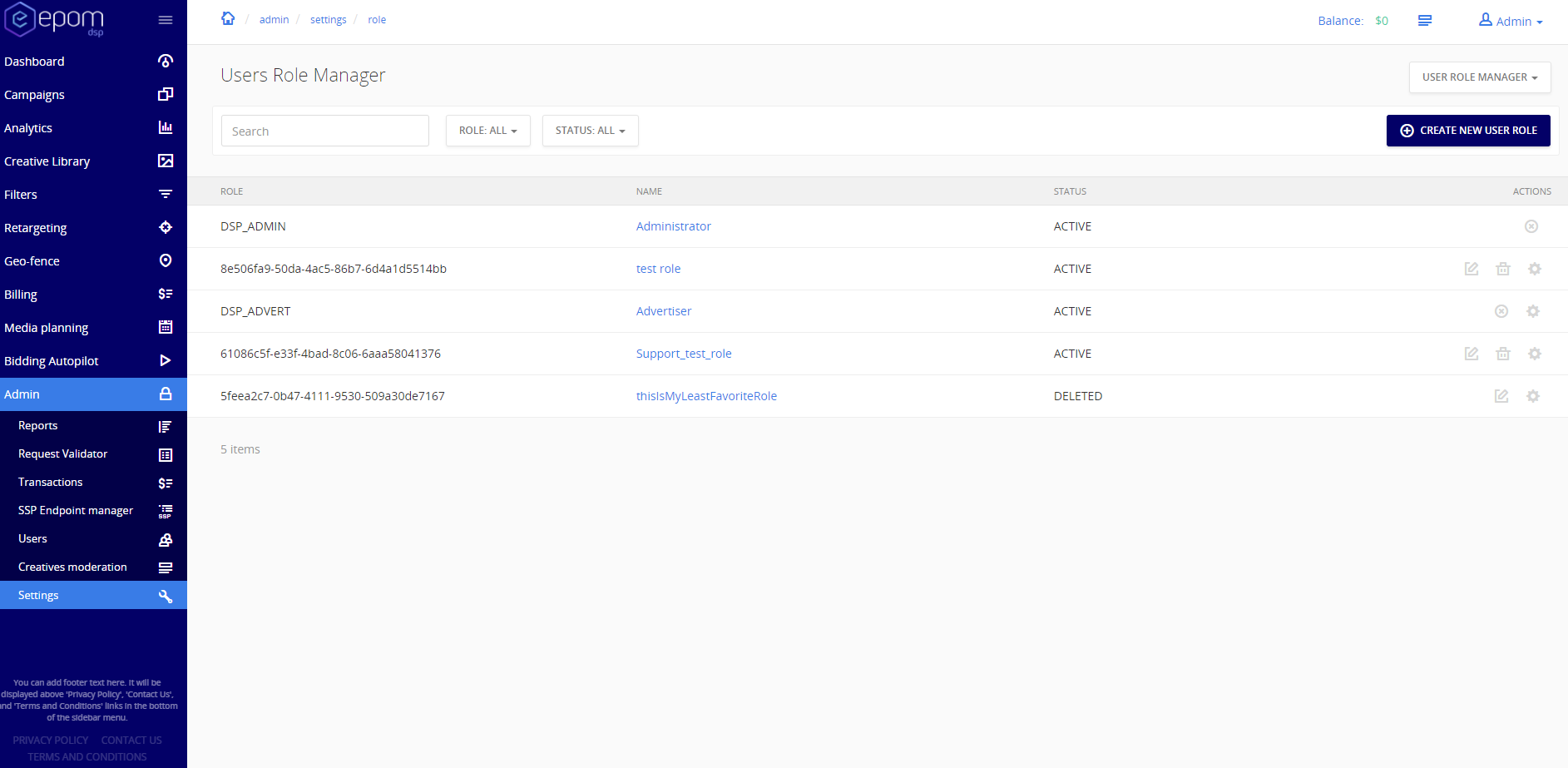Open gear settings for Advertiser row
Image resolution: width=1568 pixels, height=768 pixels.
(1533, 311)
